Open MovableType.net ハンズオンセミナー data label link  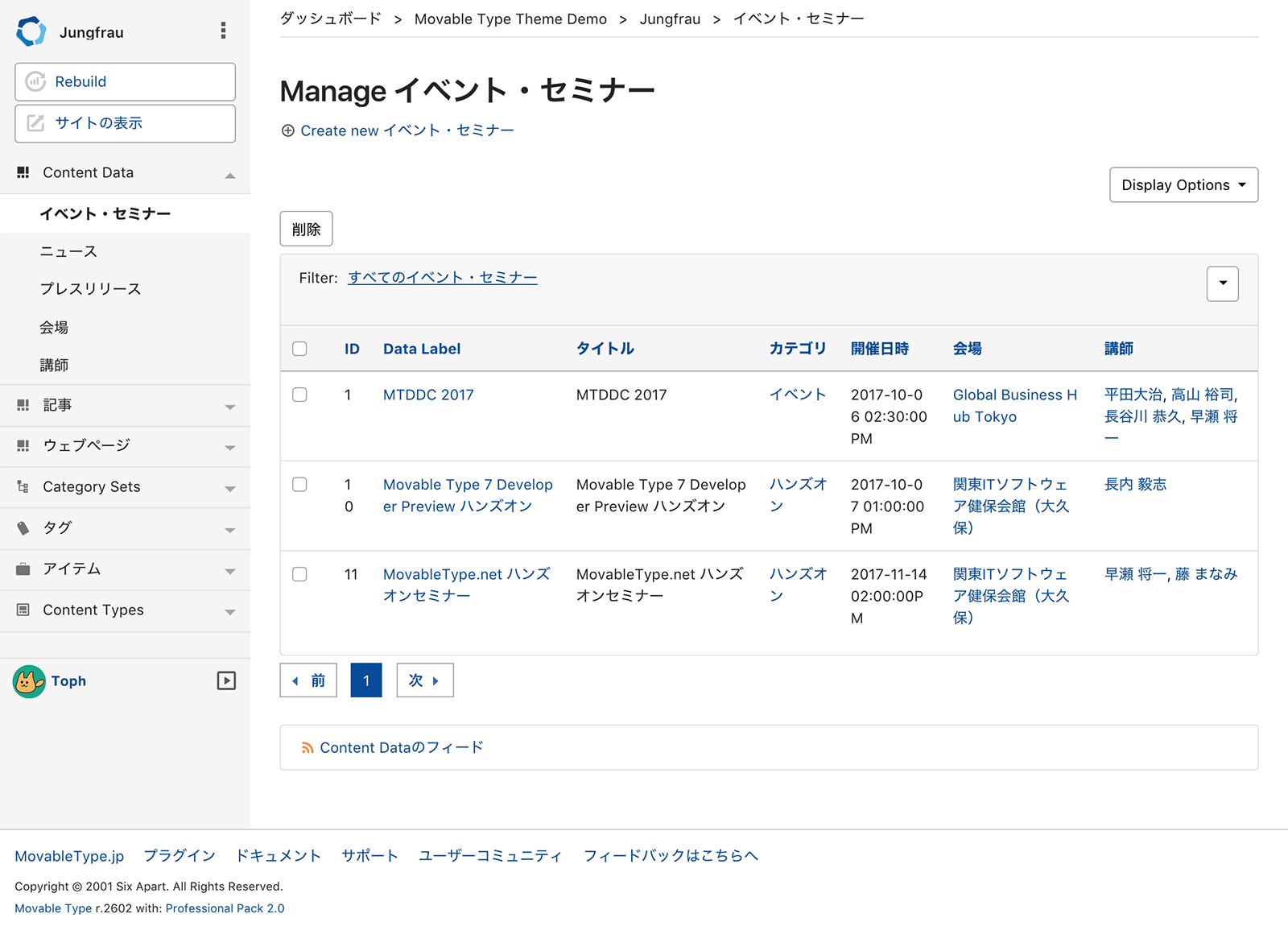pos(467,585)
